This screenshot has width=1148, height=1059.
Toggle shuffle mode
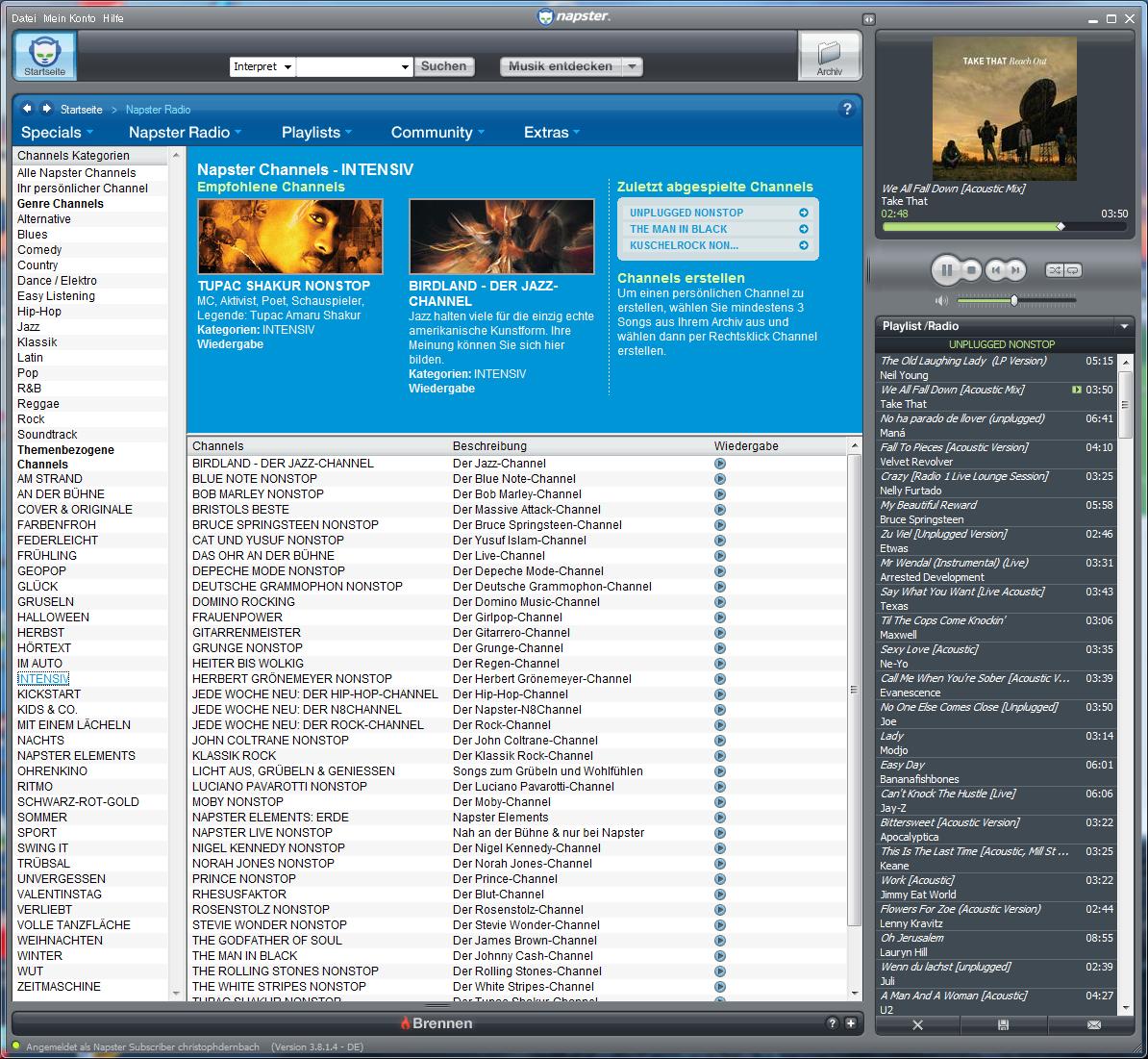click(x=1055, y=270)
